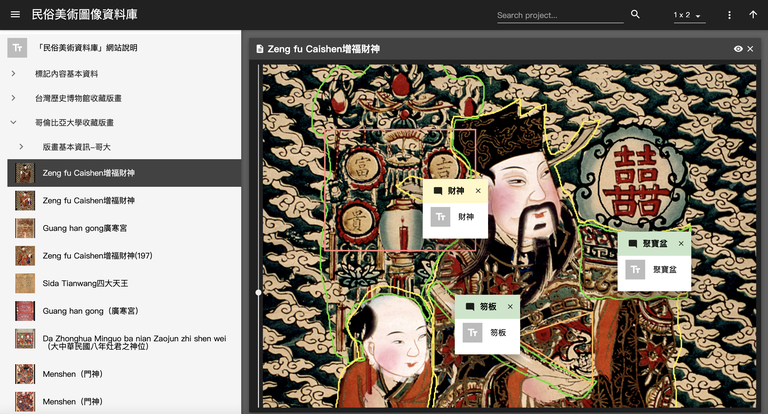Collapse the 哥倫比亞大學收藏版畫 folder
Screen dimensions: 768x414
(x=13, y=122)
